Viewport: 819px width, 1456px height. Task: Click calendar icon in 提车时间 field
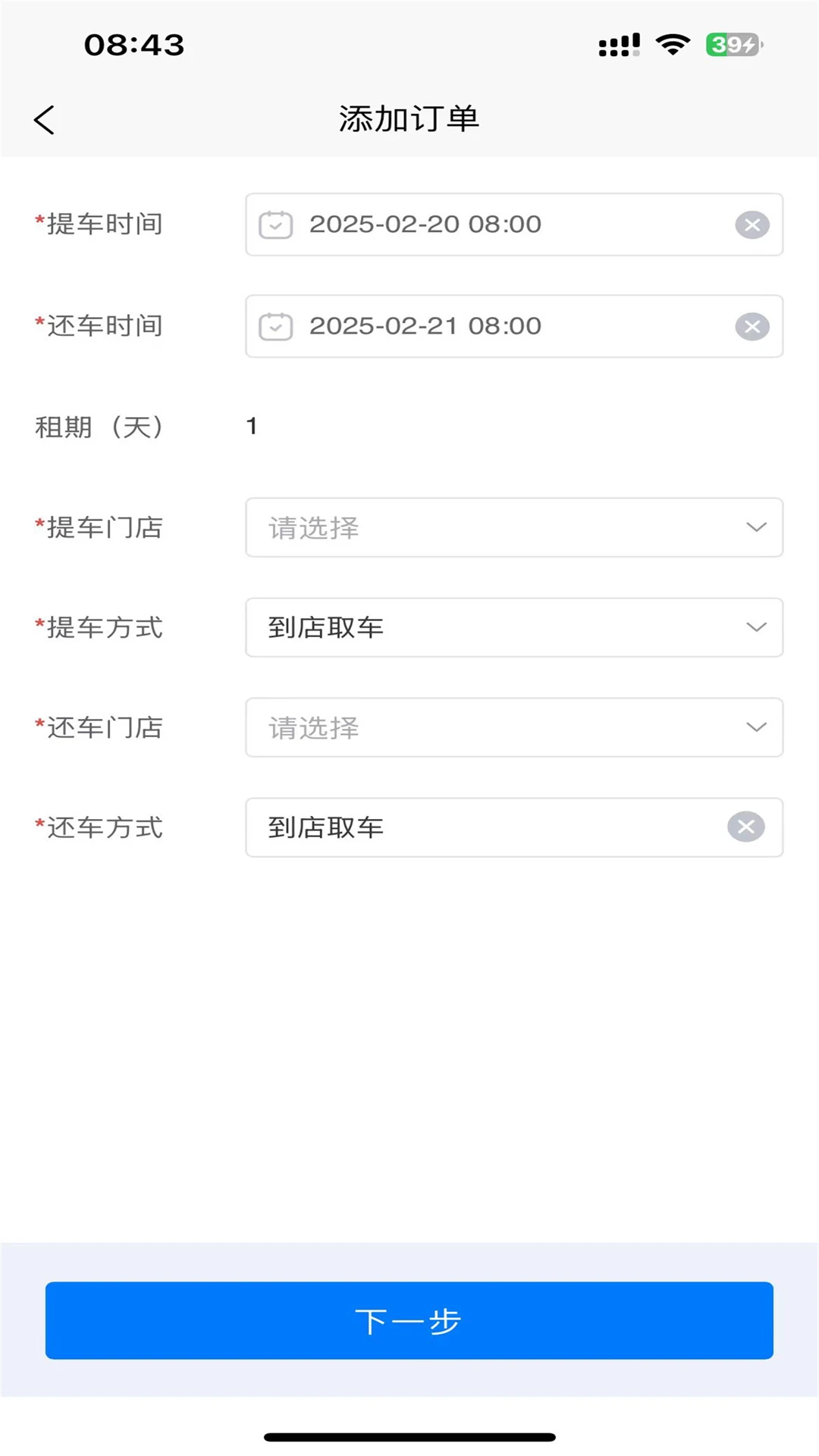tap(276, 224)
